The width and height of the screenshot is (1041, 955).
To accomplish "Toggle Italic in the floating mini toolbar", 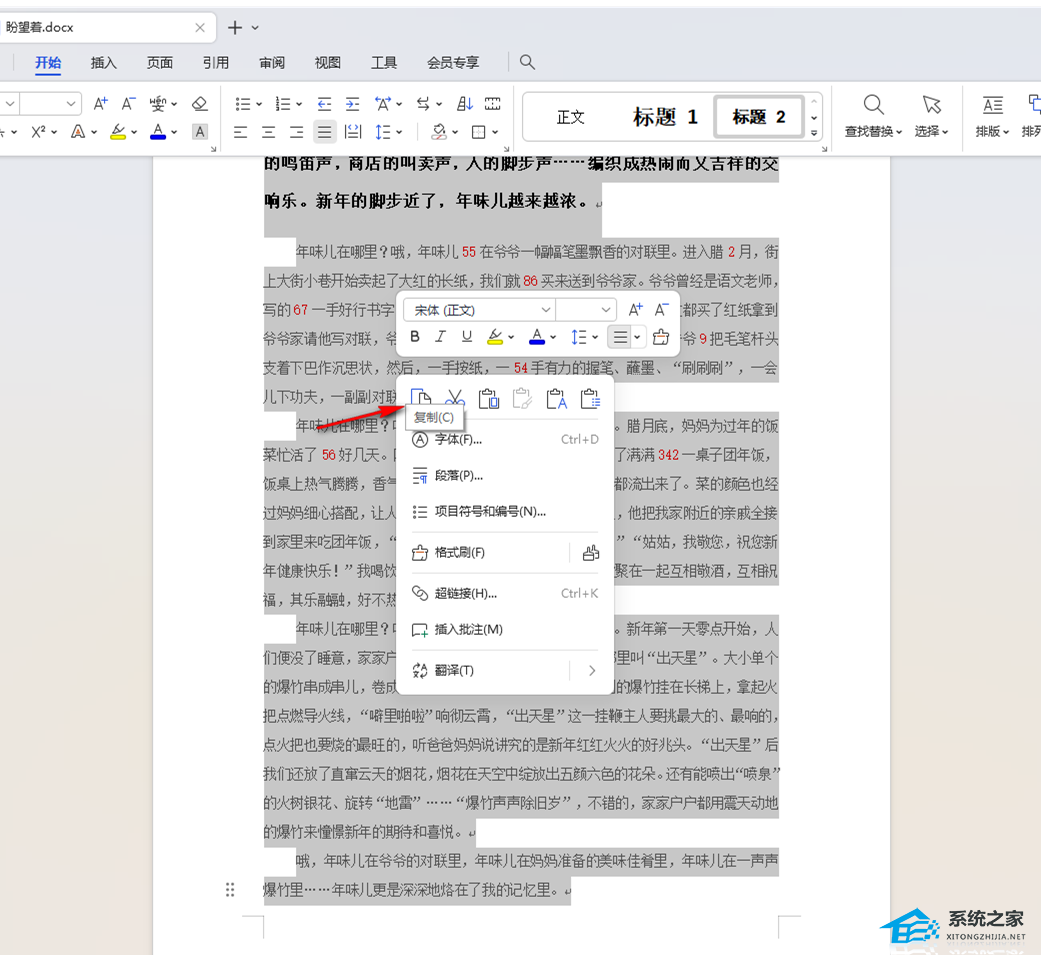I will [x=440, y=337].
